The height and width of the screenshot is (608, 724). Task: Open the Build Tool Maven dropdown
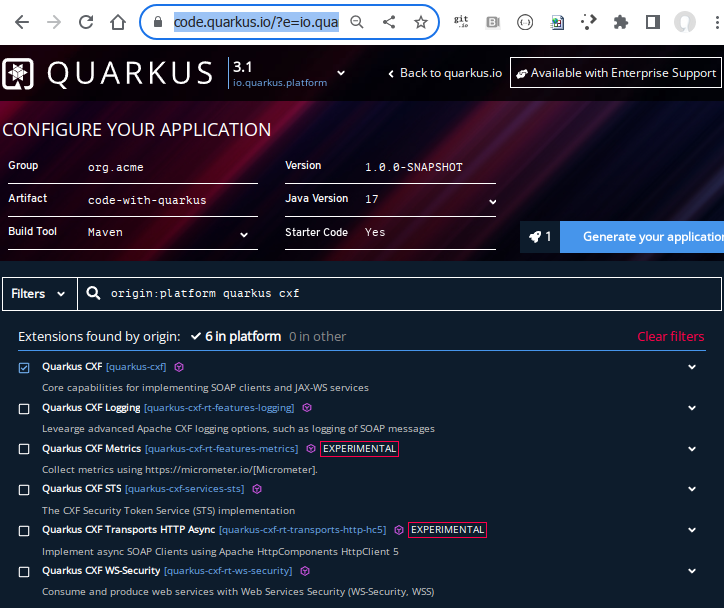click(x=168, y=233)
